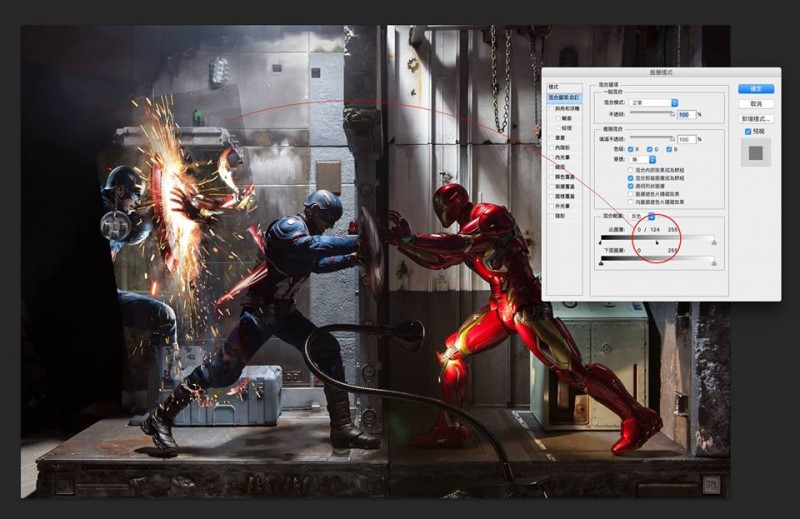800x519 pixels.
Task: Open the 混合模式 blend mode dropdown
Action: (654, 103)
